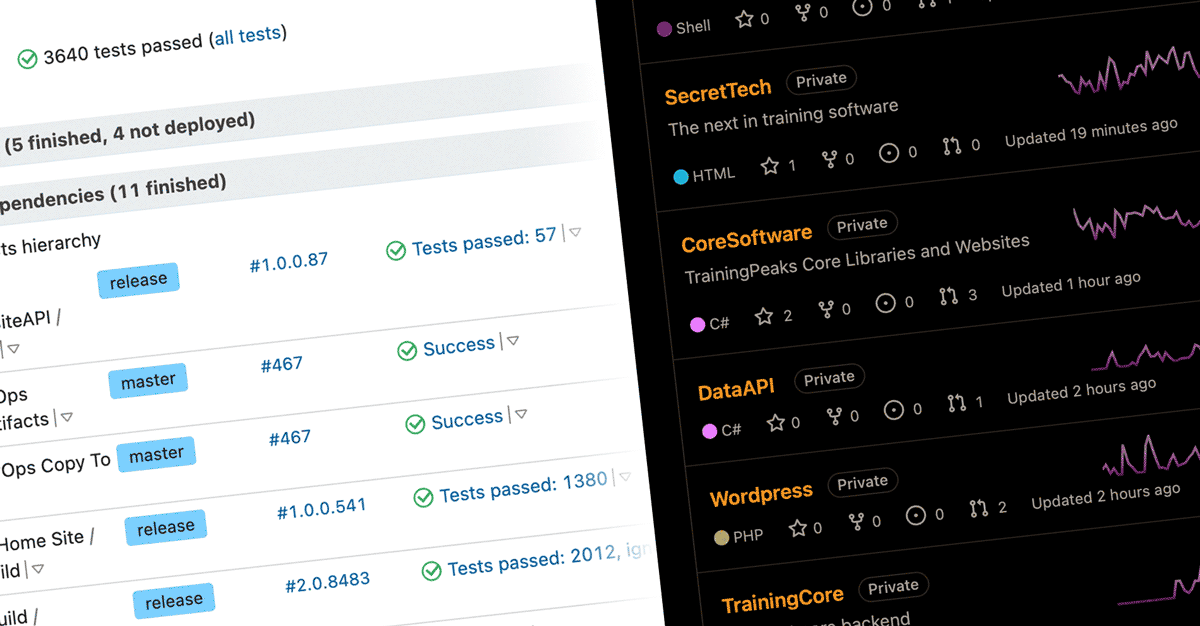Open the dropdown arrow below "Home Site /"
1200x626 pixels.
(37, 569)
